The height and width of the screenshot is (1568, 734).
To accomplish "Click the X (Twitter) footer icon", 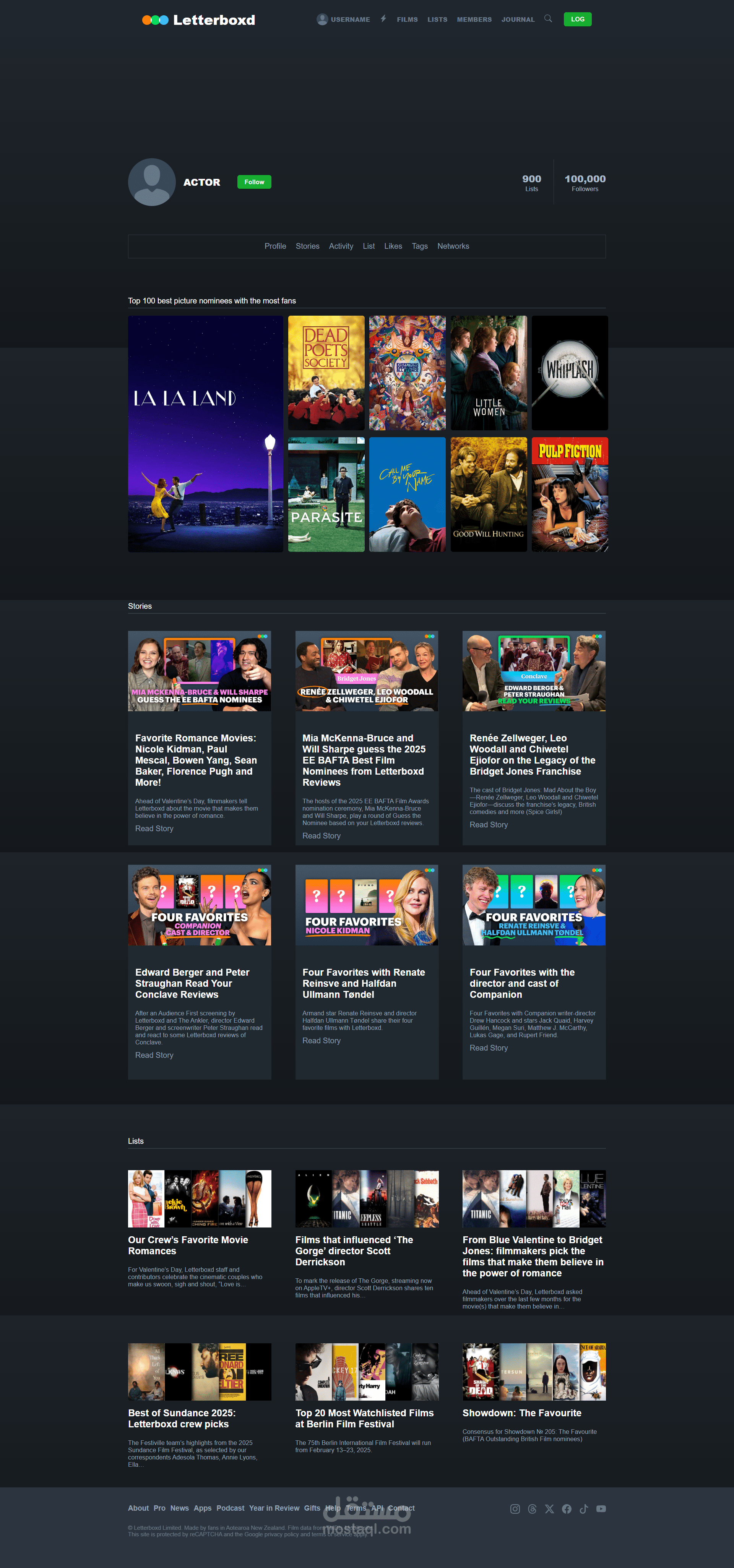I will (549, 1508).
